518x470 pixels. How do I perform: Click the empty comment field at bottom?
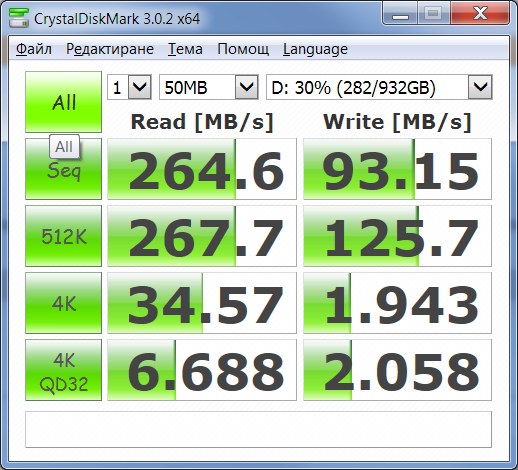click(x=258, y=429)
